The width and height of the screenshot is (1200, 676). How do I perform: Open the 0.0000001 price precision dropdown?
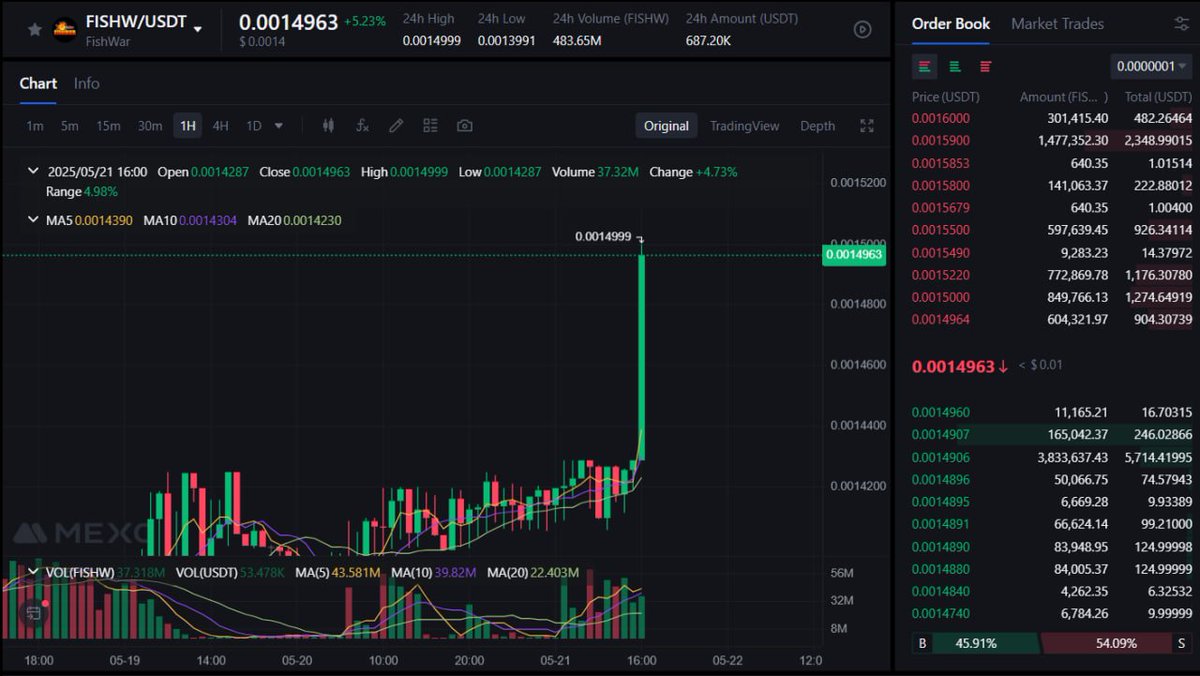coord(1151,66)
